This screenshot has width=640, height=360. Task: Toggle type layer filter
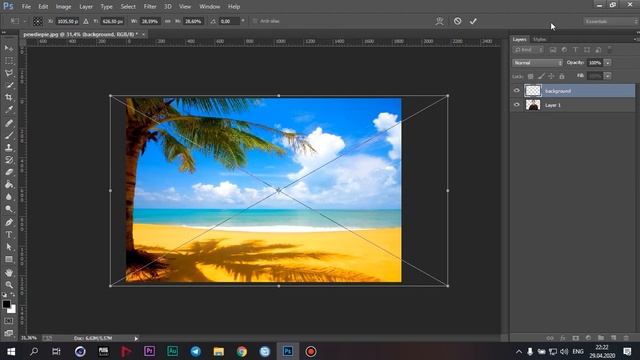coord(576,50)
